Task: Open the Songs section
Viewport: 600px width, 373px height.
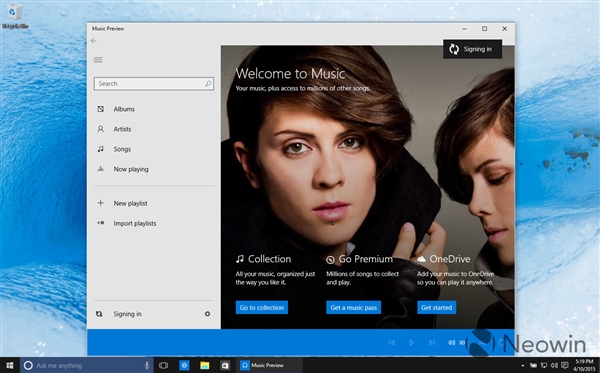Action: click(x=153, y=149)
